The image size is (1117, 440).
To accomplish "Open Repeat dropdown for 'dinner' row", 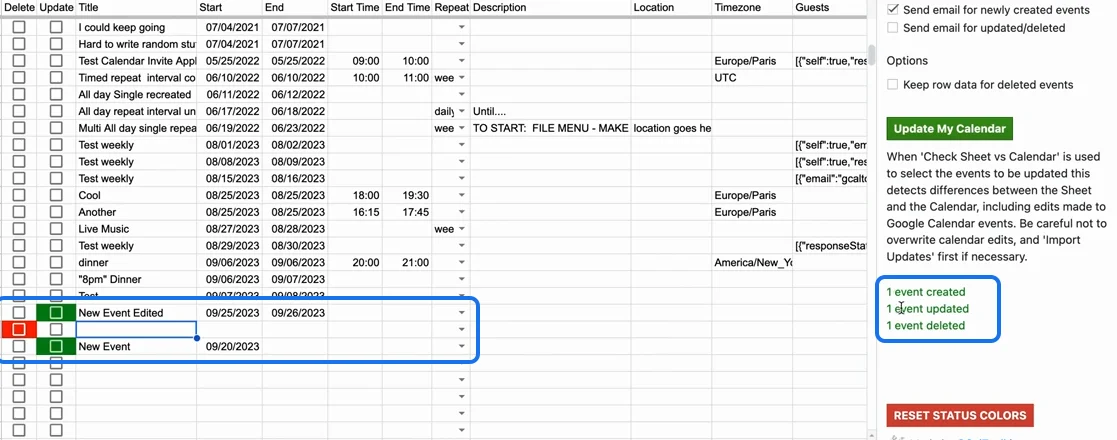I will click(462, 263).
